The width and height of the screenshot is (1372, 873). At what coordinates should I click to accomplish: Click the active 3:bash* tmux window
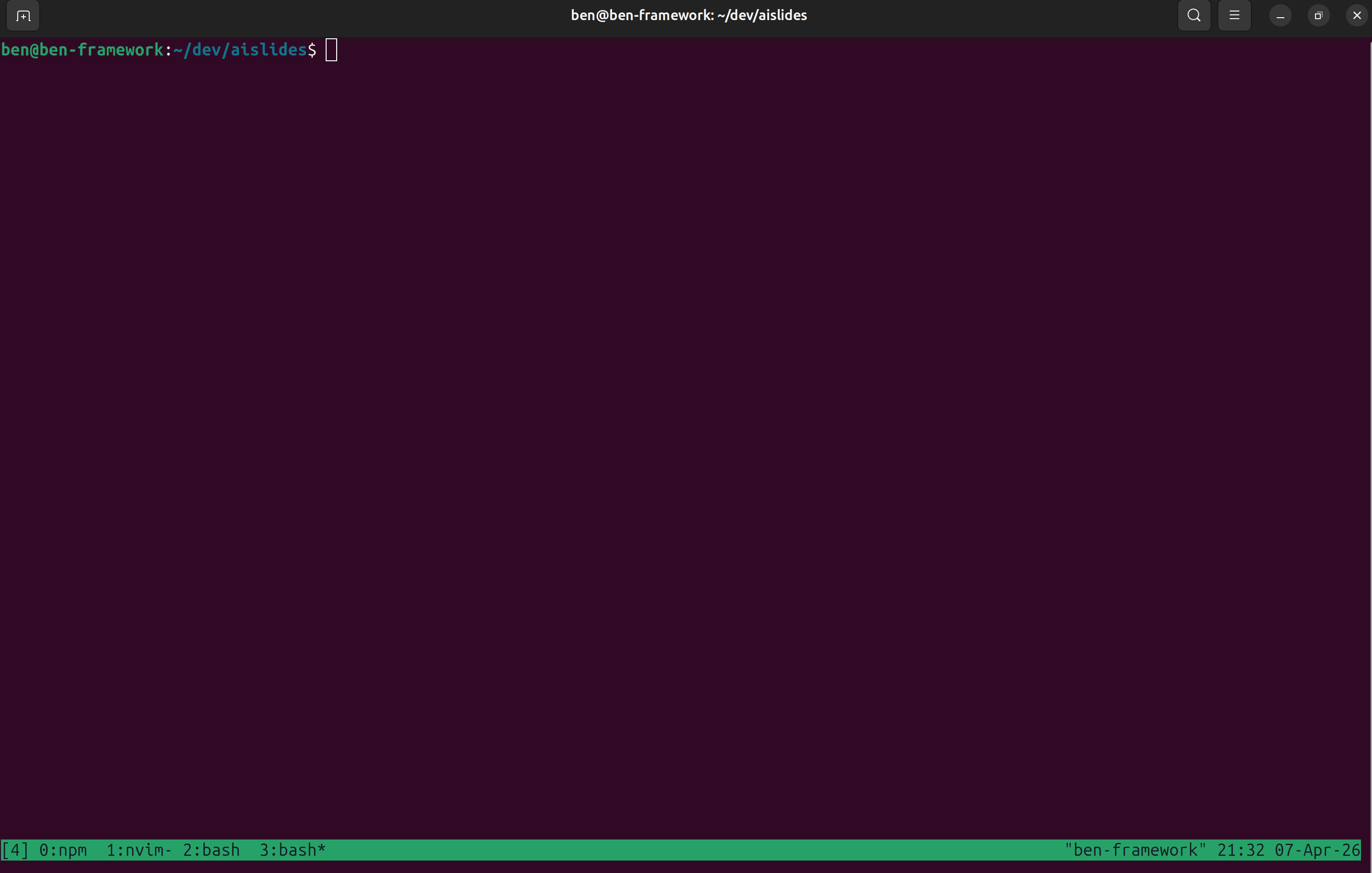292,850
